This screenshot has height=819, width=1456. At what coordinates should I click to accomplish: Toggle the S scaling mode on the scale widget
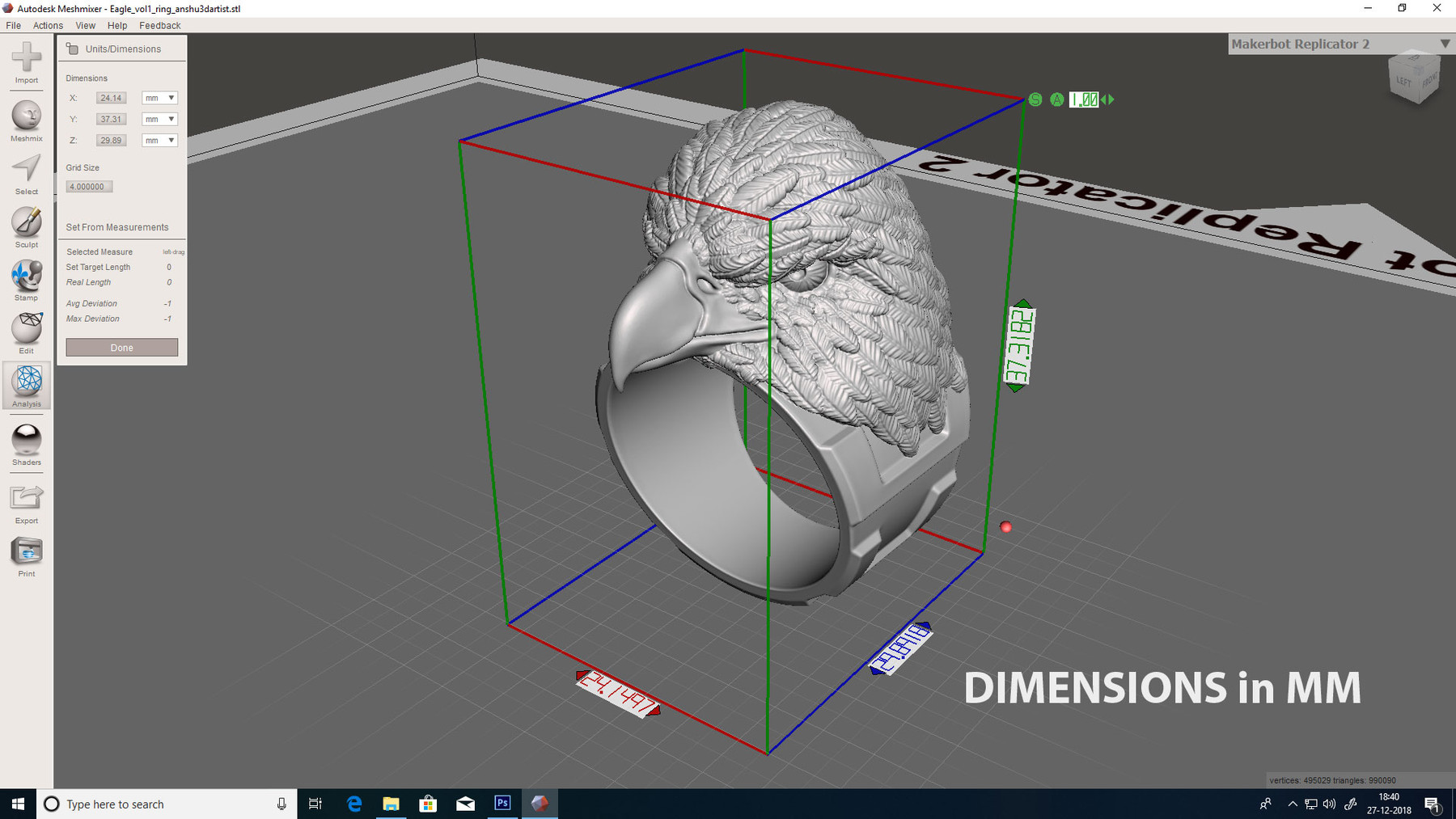1034,99
